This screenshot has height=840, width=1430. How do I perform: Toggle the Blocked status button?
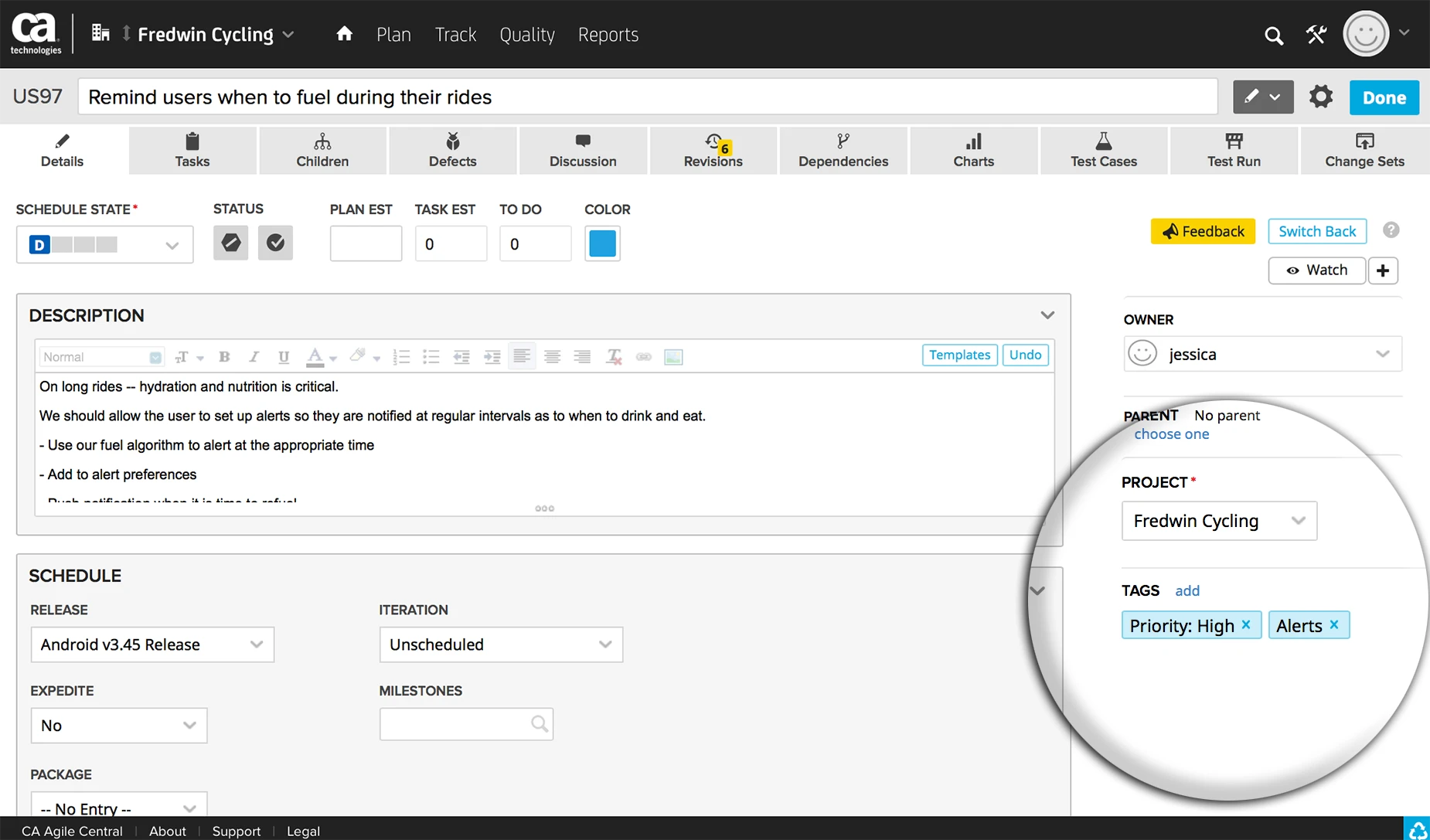(x=230, y=243)
